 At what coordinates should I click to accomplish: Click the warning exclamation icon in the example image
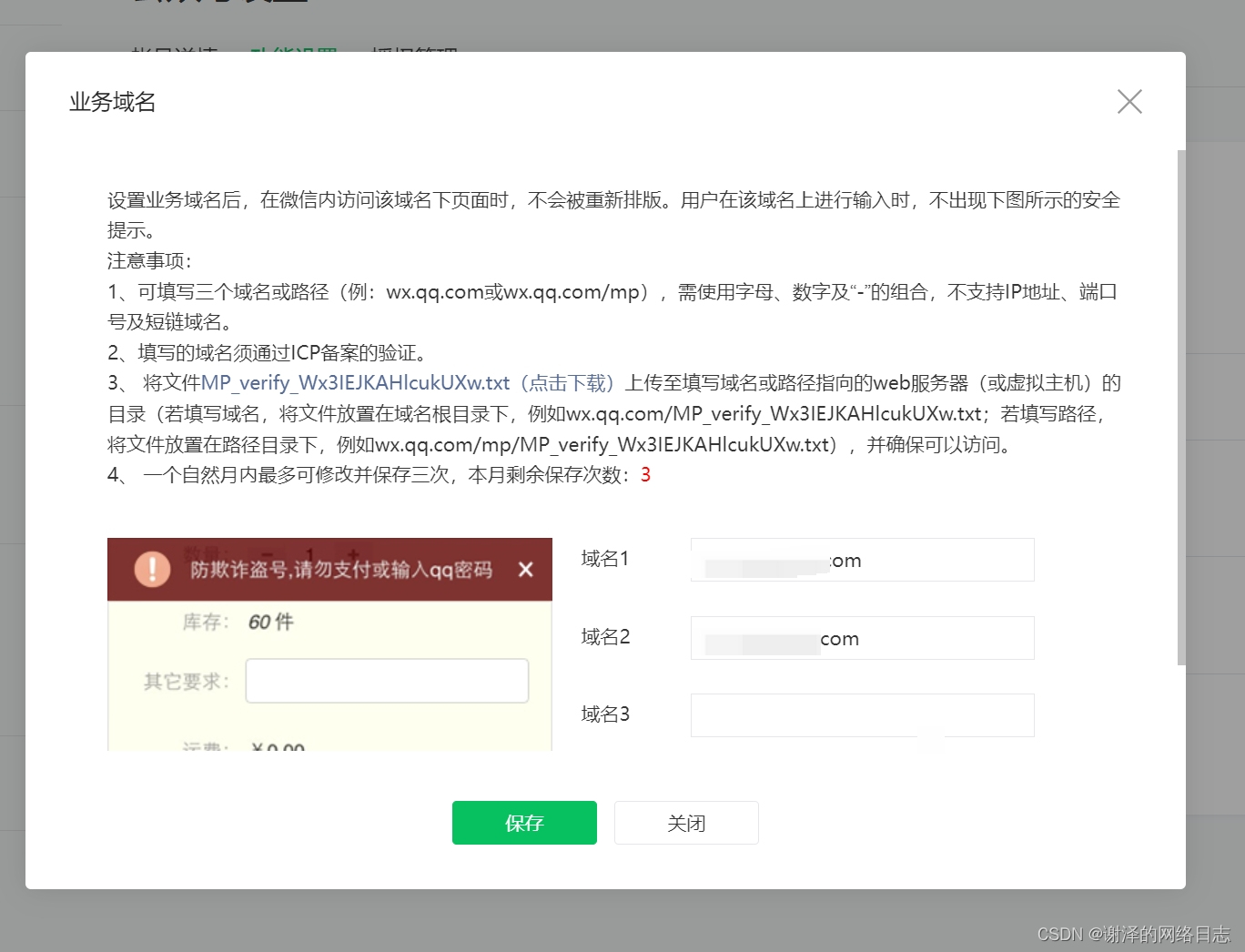tap(152, 569)
